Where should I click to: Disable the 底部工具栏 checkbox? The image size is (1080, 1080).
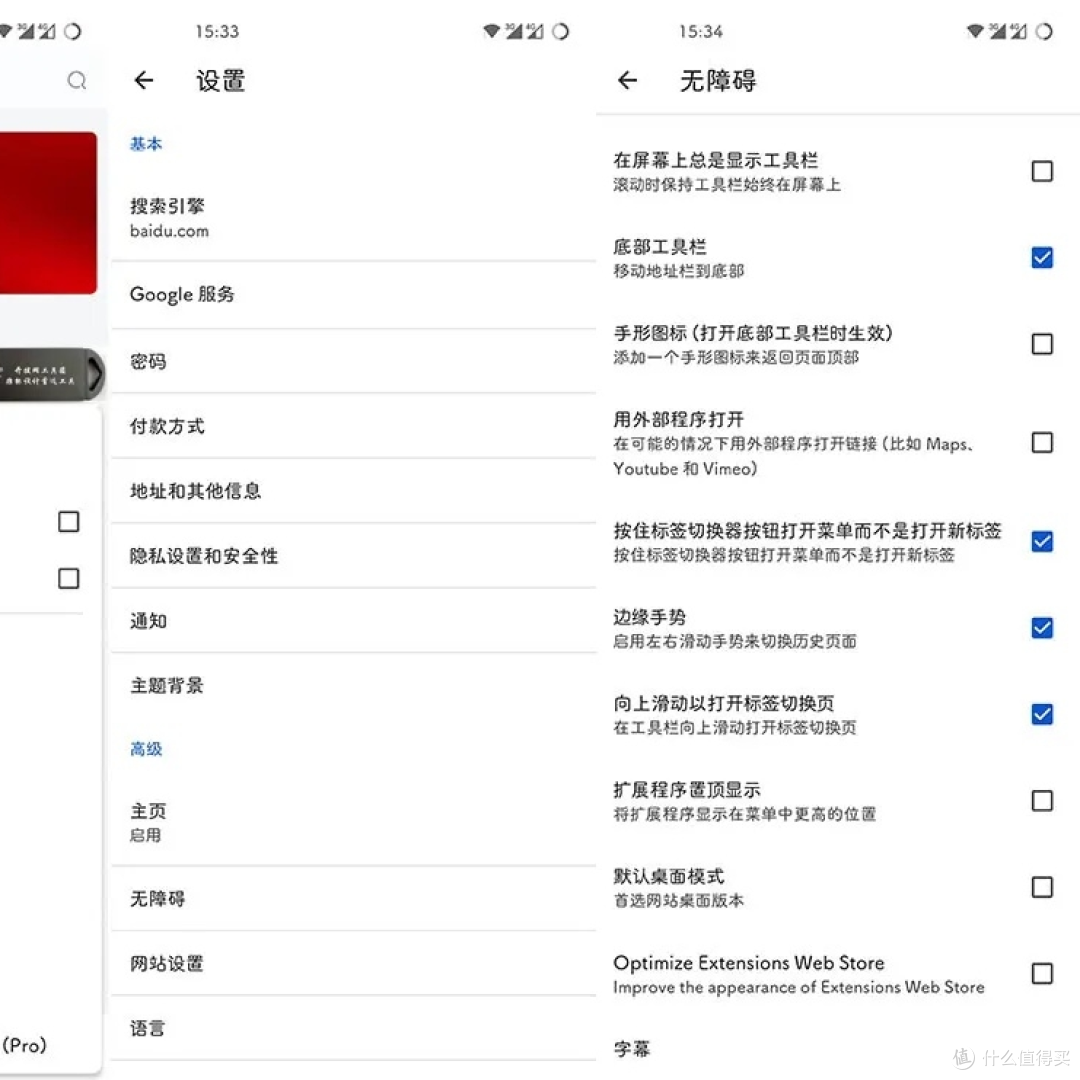(x=1042, y=257)
